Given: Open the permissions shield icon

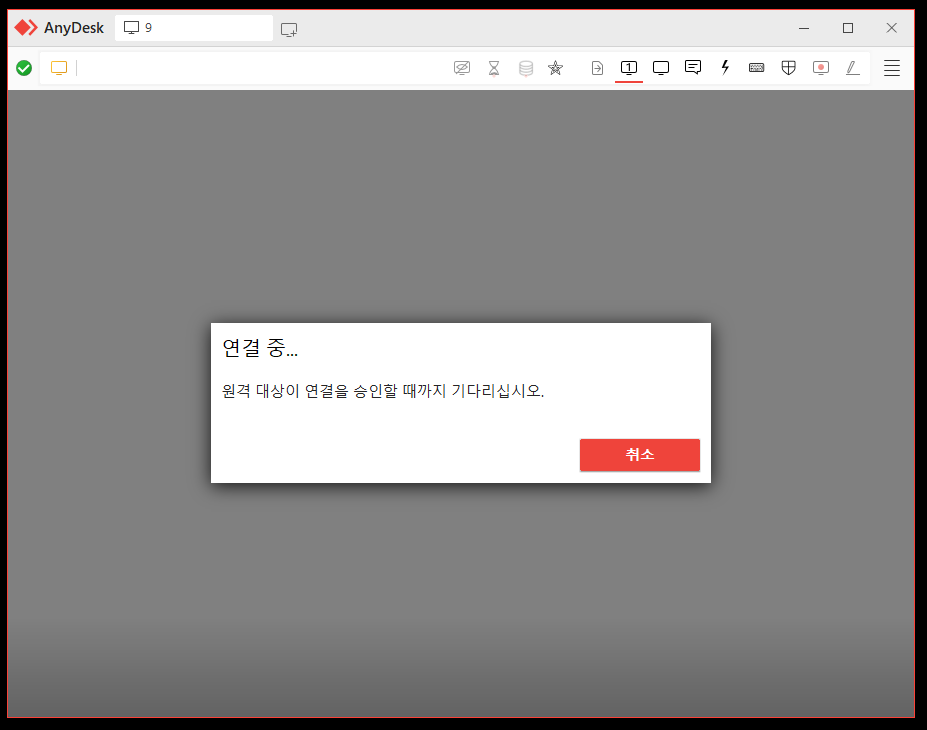Looking at the screenshot, I should [789, 68].
